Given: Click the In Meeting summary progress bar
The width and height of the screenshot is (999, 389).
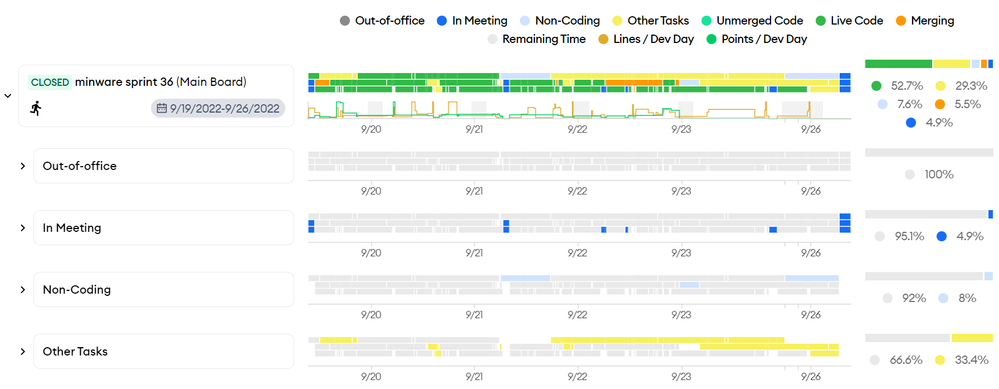Looking at the screenshot, I should click(929, 215).
